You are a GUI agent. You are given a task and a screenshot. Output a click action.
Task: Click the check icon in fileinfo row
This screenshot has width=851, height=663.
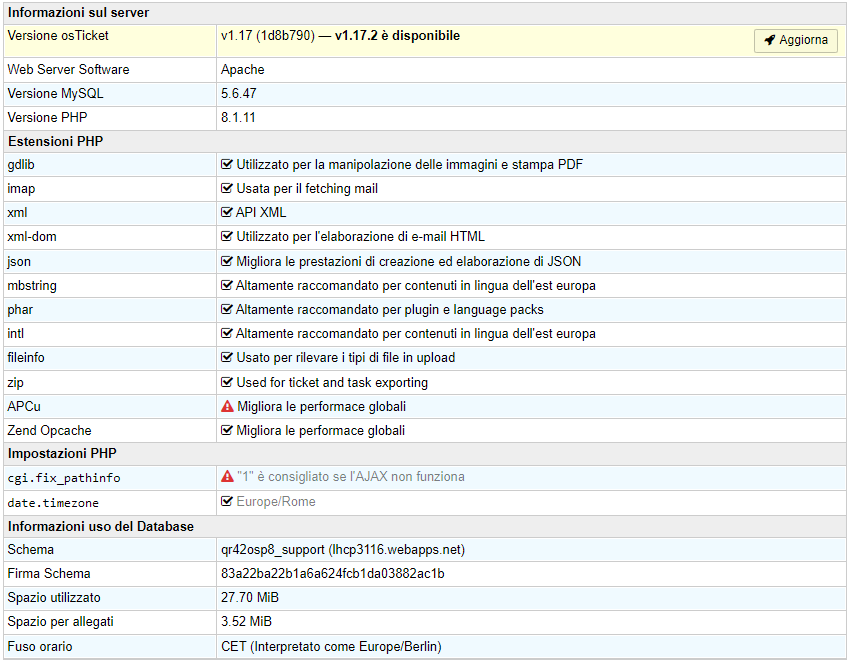pyautogui.click(x=227, y=358)
